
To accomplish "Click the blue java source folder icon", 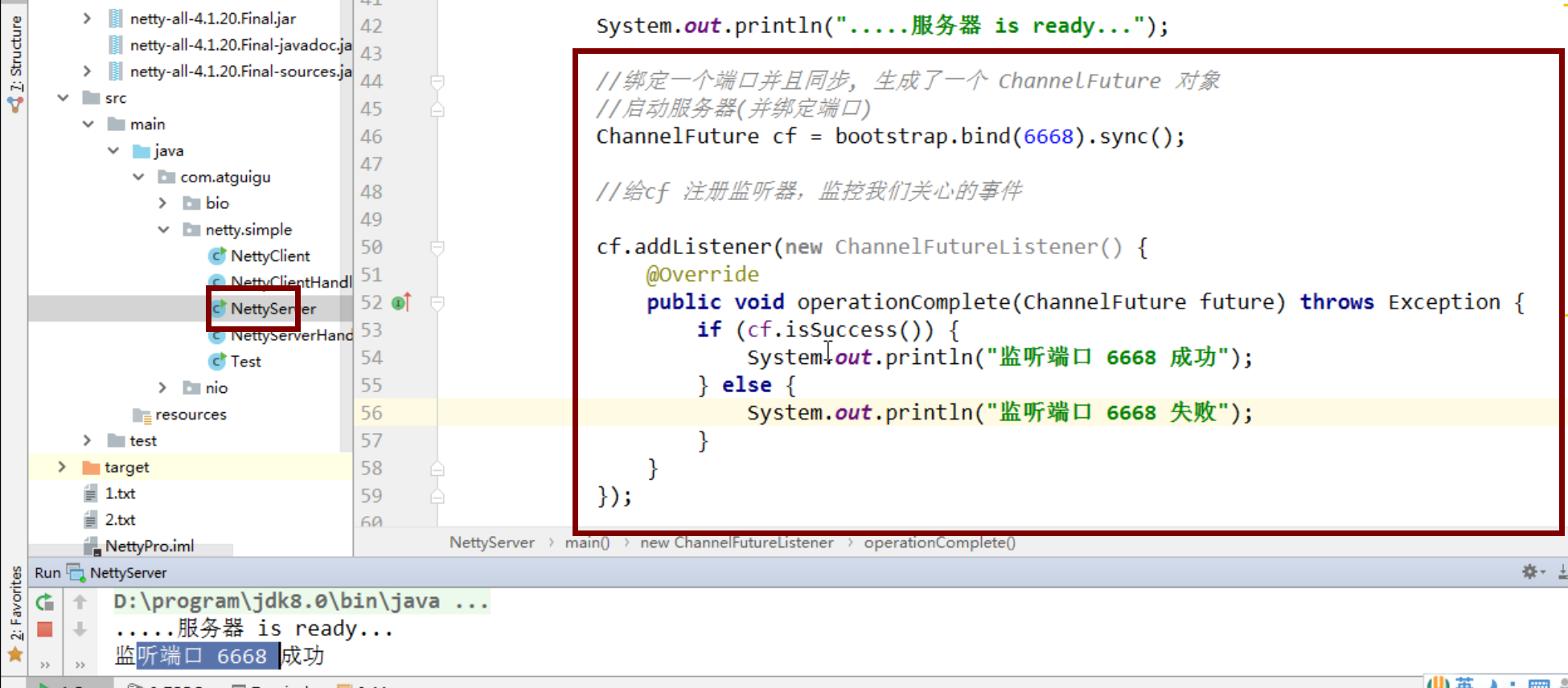I will (142, 150).
